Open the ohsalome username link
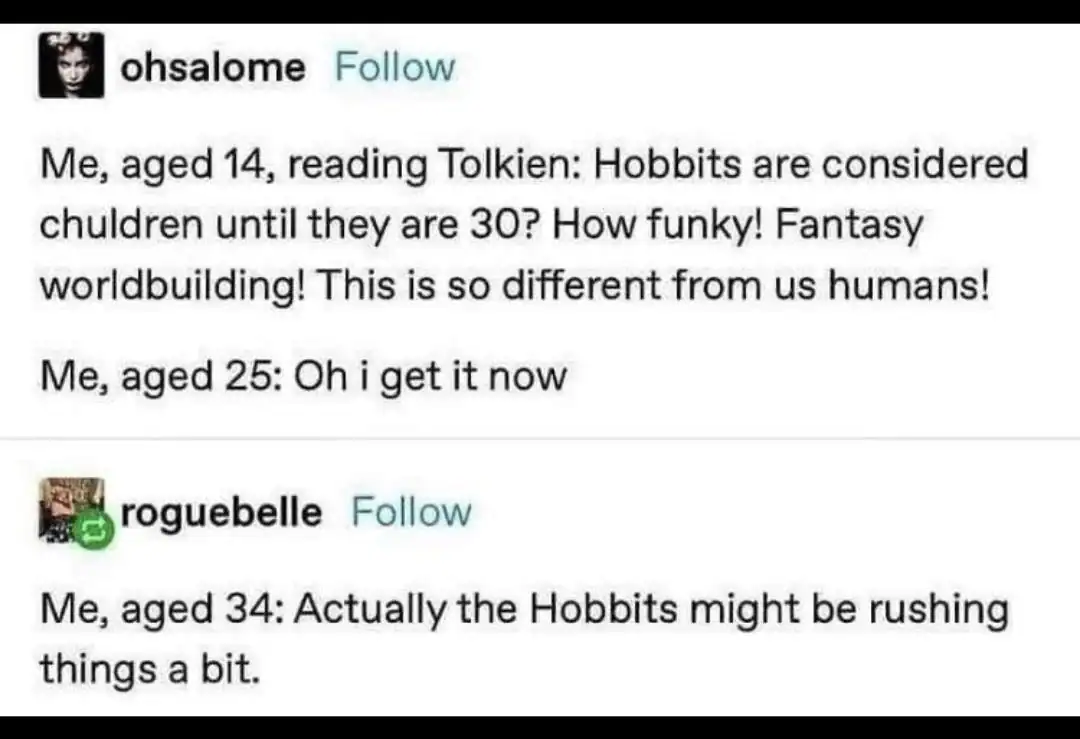Screen dimensions: 1080x739 coord(212,68)
